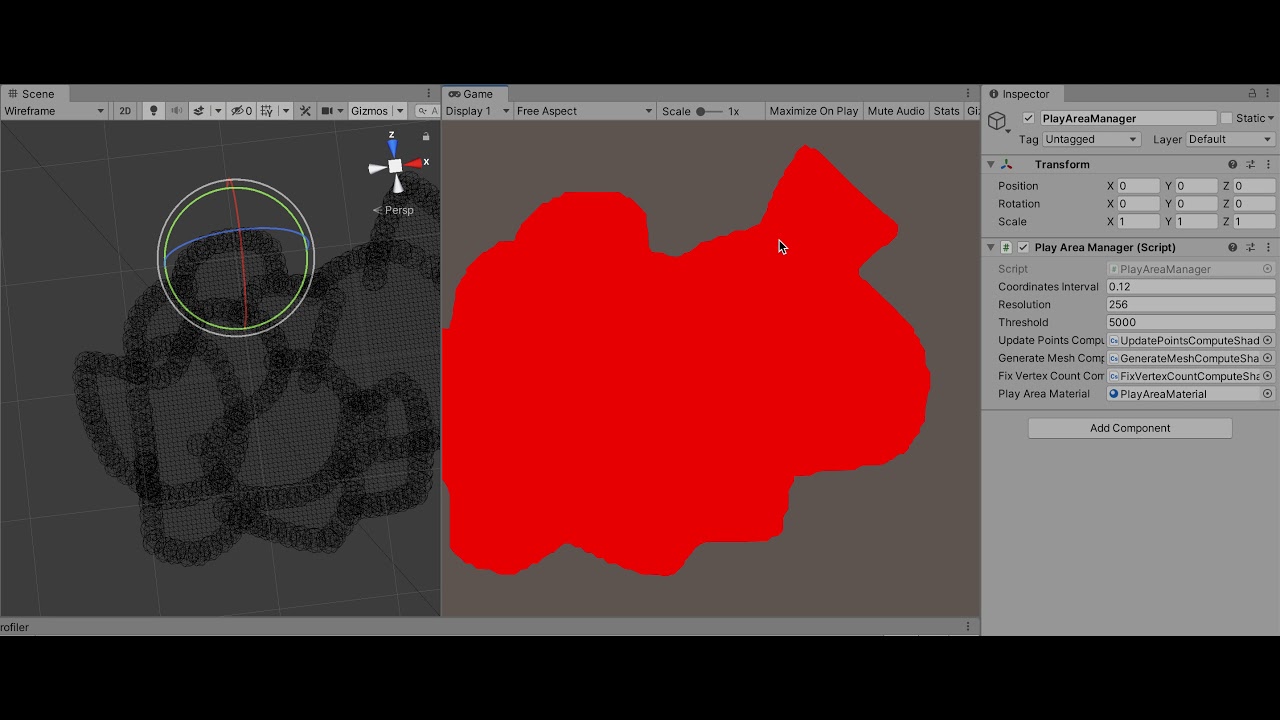This screenshot has height=720, width=1280.
Task: Open the Transform component preset settings icon
Action: coord(1251,164)
